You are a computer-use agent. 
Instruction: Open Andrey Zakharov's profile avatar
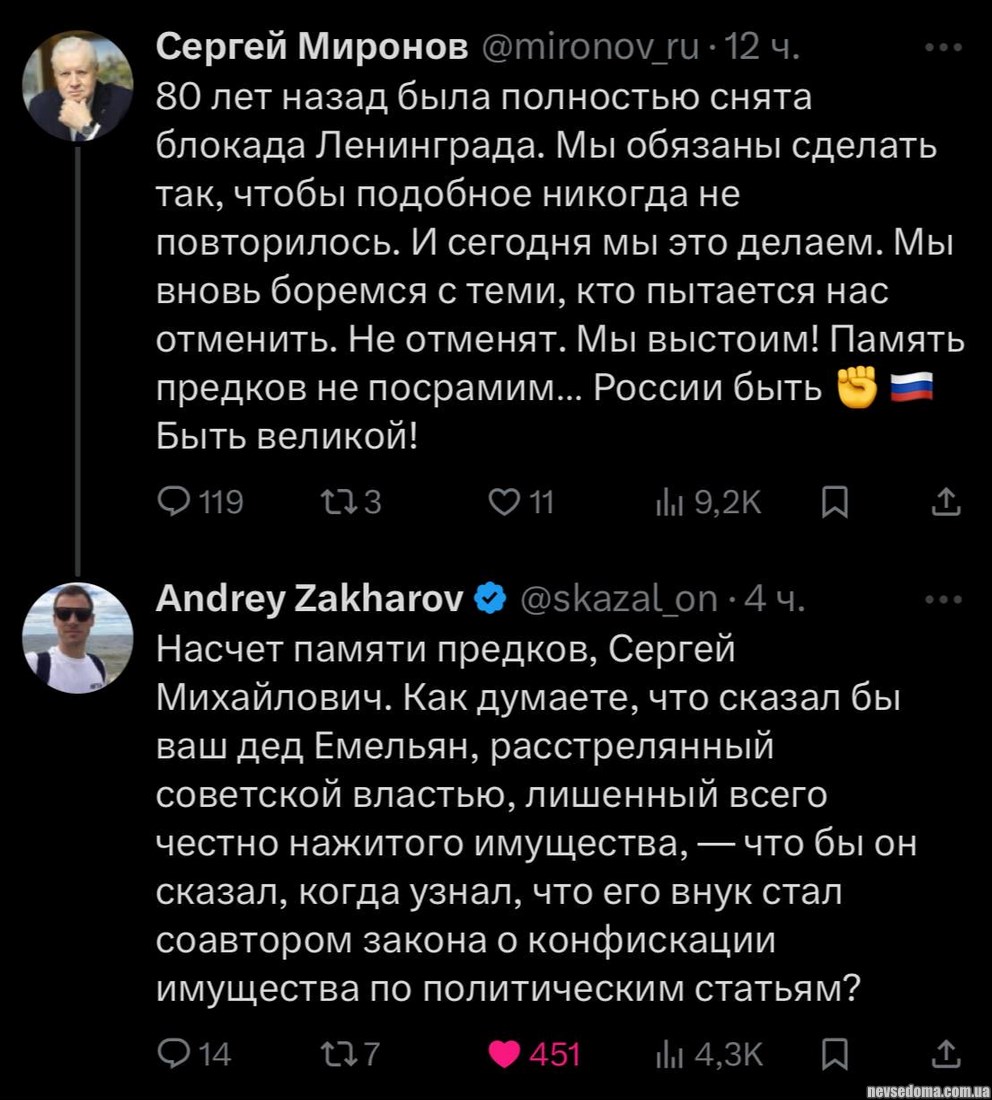click(x=78, y=638)
